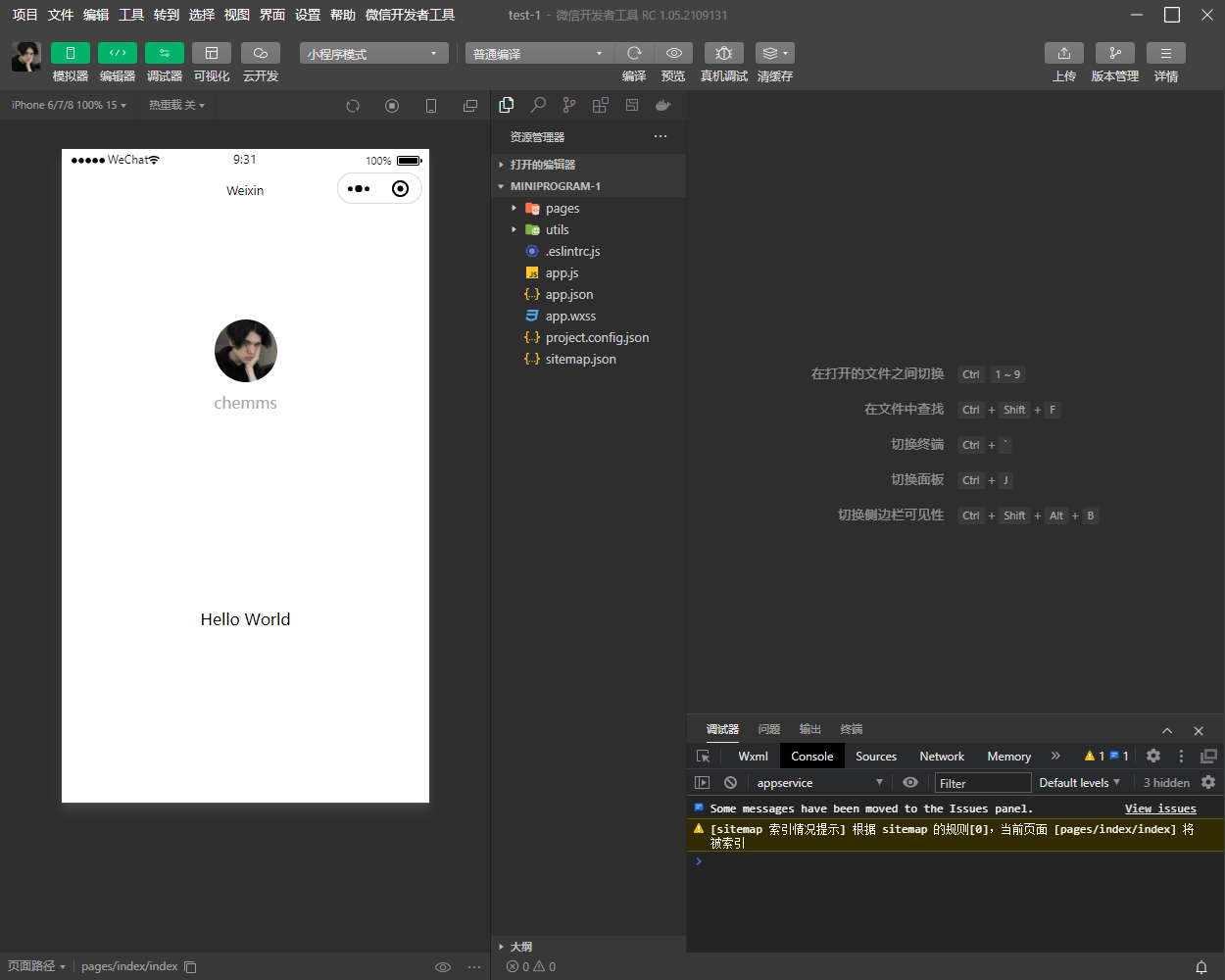
Task: Open the mini program mode dropdown
Action: [x=373, y=54]
